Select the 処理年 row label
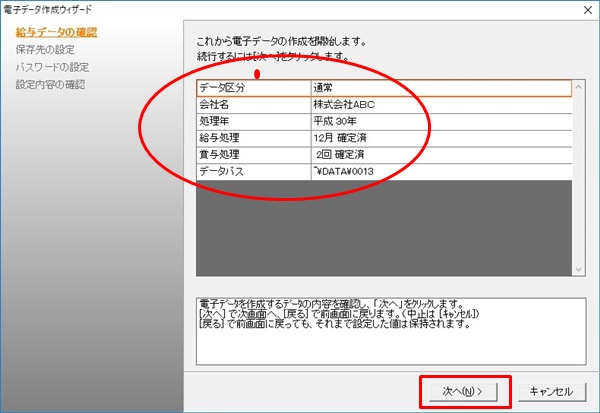600x413 pixels. 254,122
